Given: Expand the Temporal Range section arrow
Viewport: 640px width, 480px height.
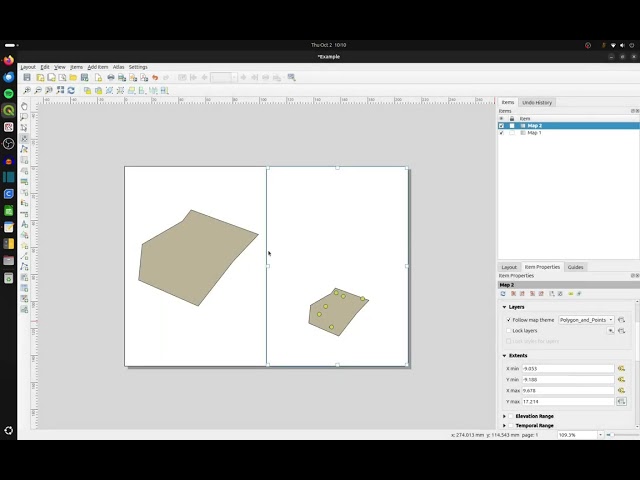Looking at the screenshot, I should (504, 426).
